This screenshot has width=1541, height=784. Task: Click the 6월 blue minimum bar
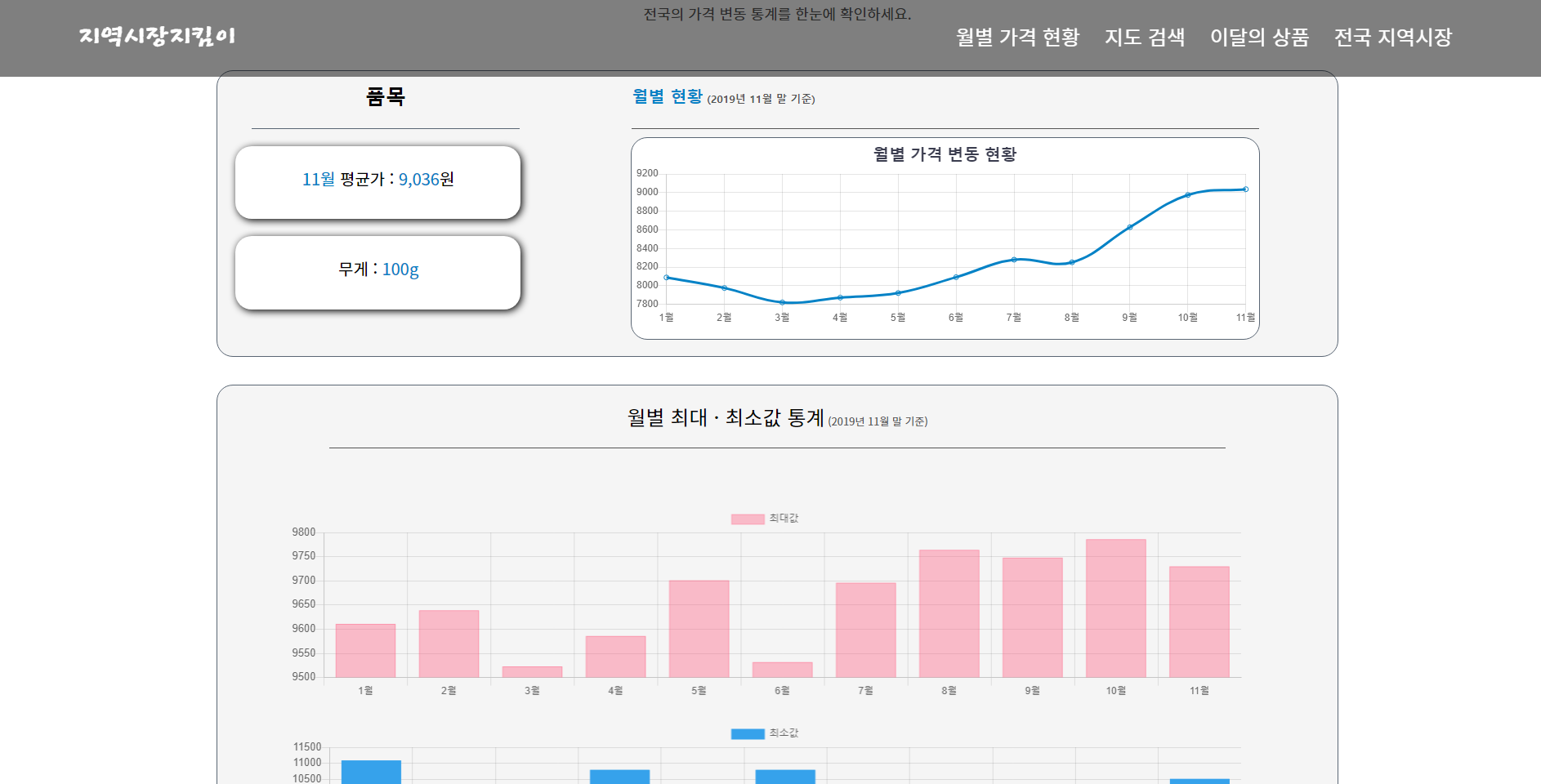(x=785, y=777)
